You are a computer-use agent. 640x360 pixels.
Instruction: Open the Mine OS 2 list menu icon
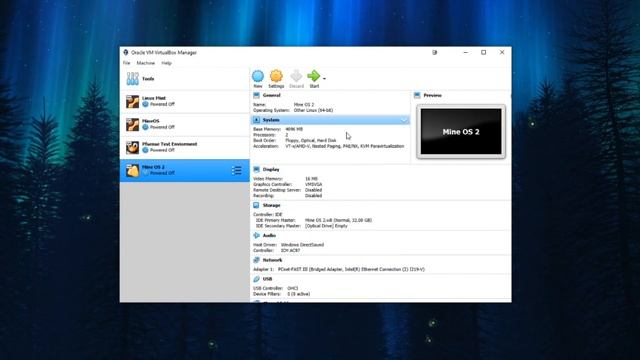(237, 170)
